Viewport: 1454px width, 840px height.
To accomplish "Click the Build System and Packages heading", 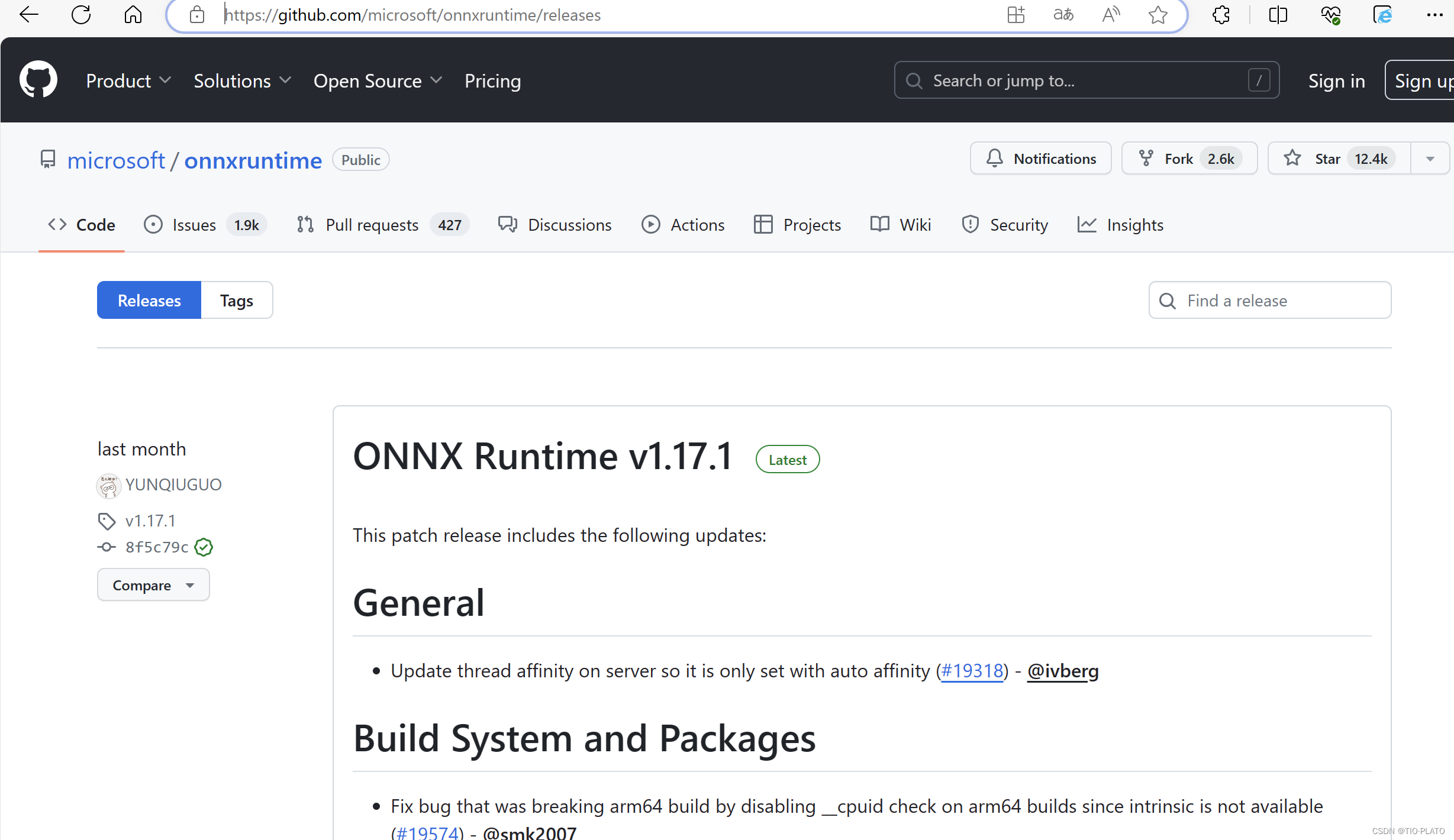I will [x=585, y=738].
